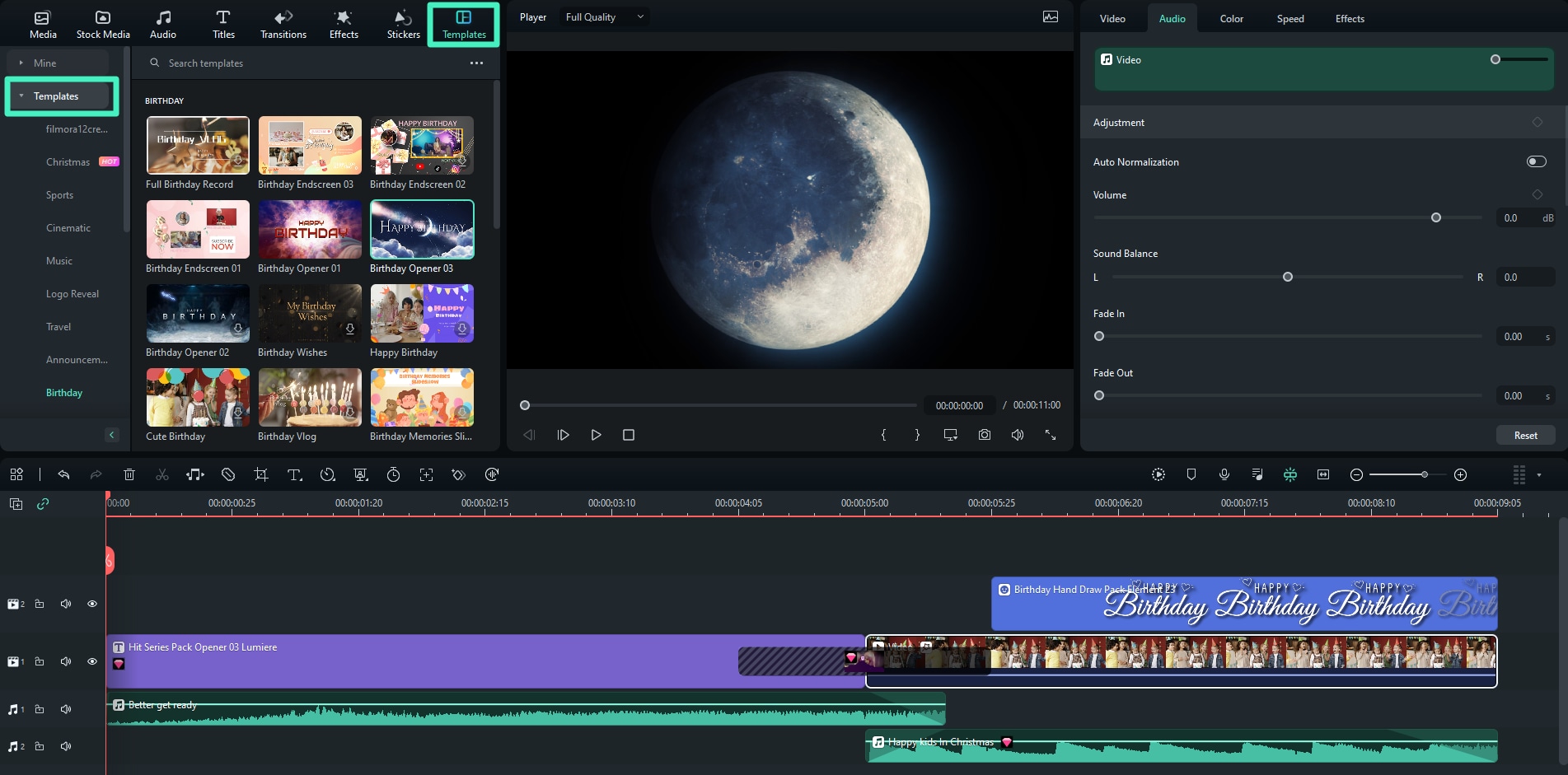This screenshot has height=775, width=1568.
Task: Click the Render Preview icon above the timeline
Action: pyautogui.click(x=1158, y=474)
